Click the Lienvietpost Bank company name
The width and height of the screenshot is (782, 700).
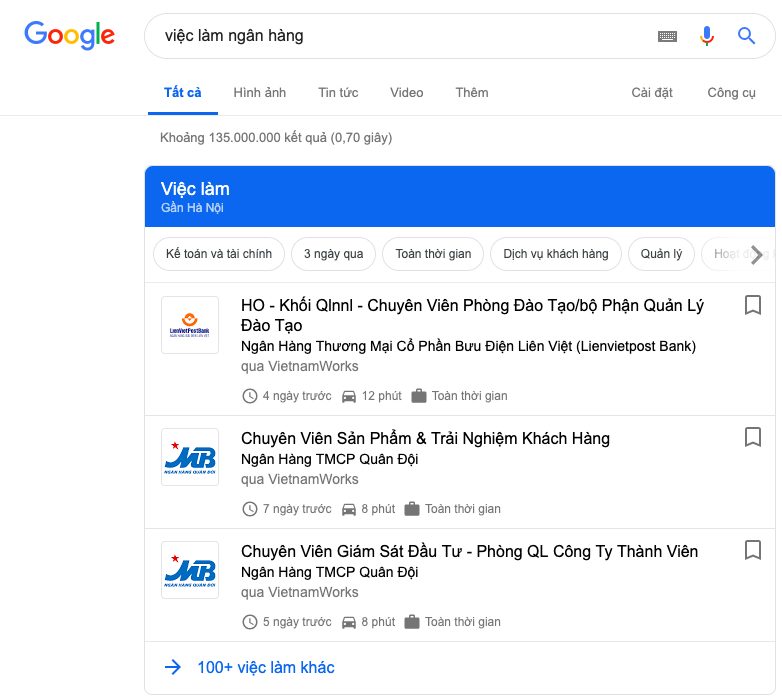click(x=468, y=346)
